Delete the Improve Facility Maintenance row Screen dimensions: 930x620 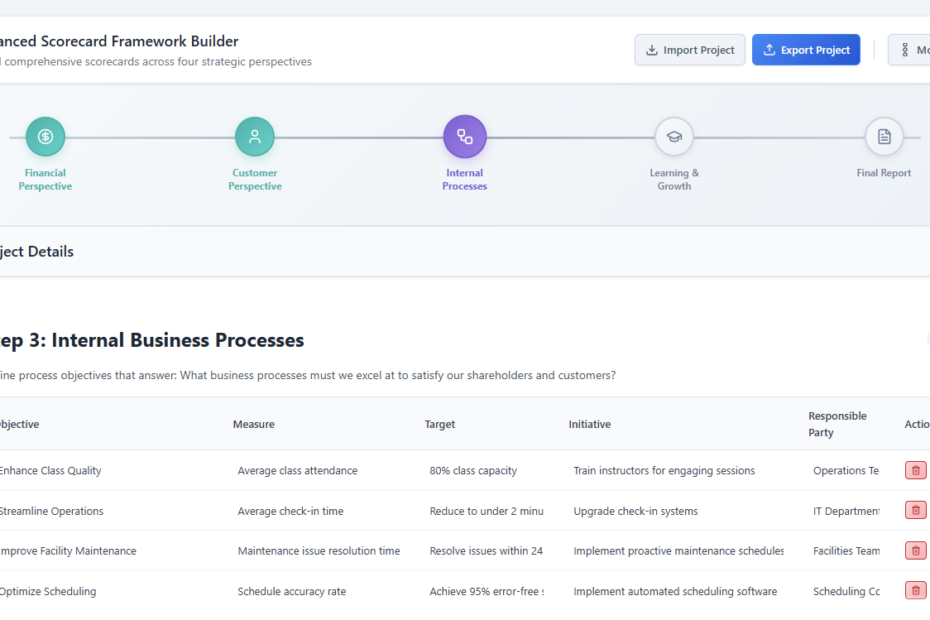click(915, 550)
